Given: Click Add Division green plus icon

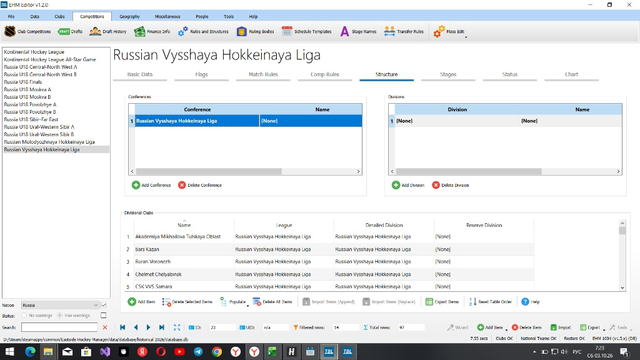Looking at the screenshot, I should (396, 185).
